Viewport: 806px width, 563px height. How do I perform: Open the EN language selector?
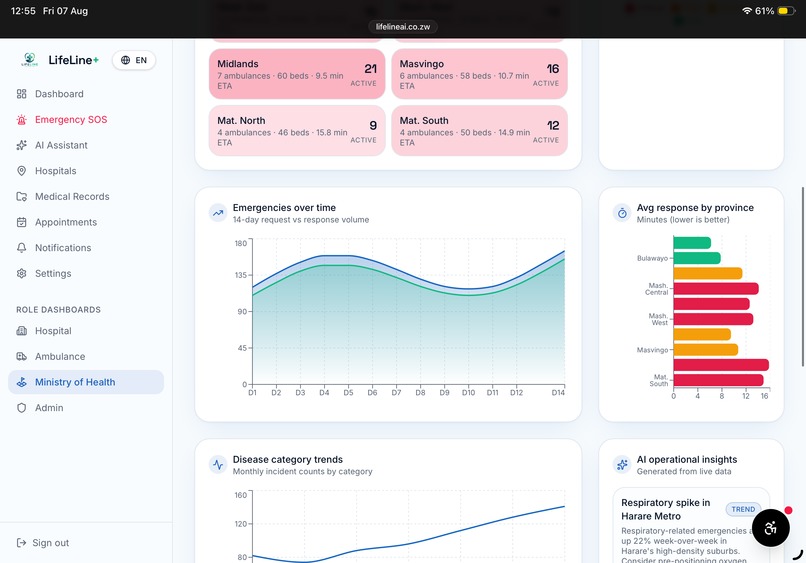(x=134, y=60)
